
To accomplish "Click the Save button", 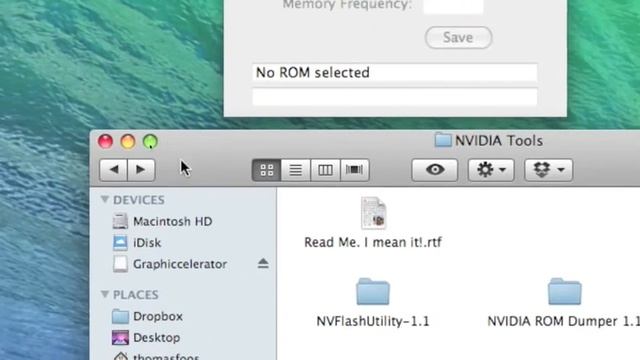I will coord(458,38).
